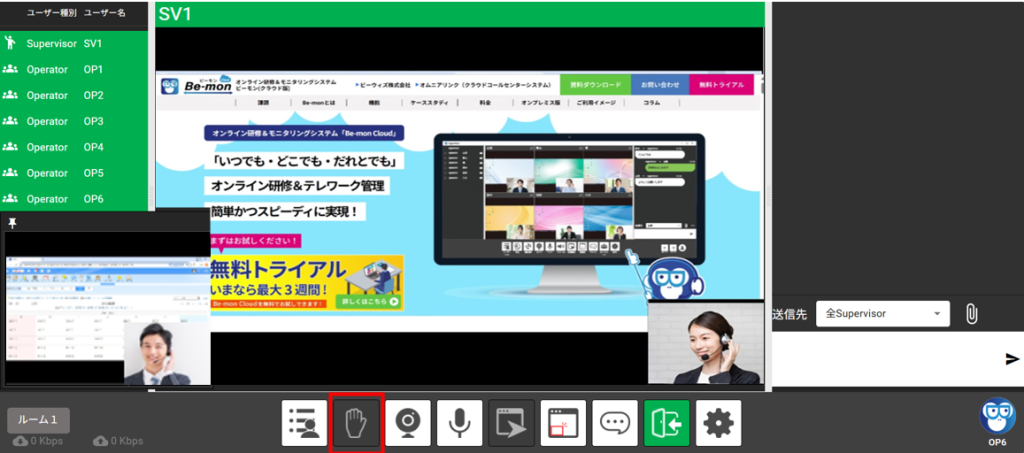Toggle the webcam camera button
The image size is (1024, 453).
point(408,423)
